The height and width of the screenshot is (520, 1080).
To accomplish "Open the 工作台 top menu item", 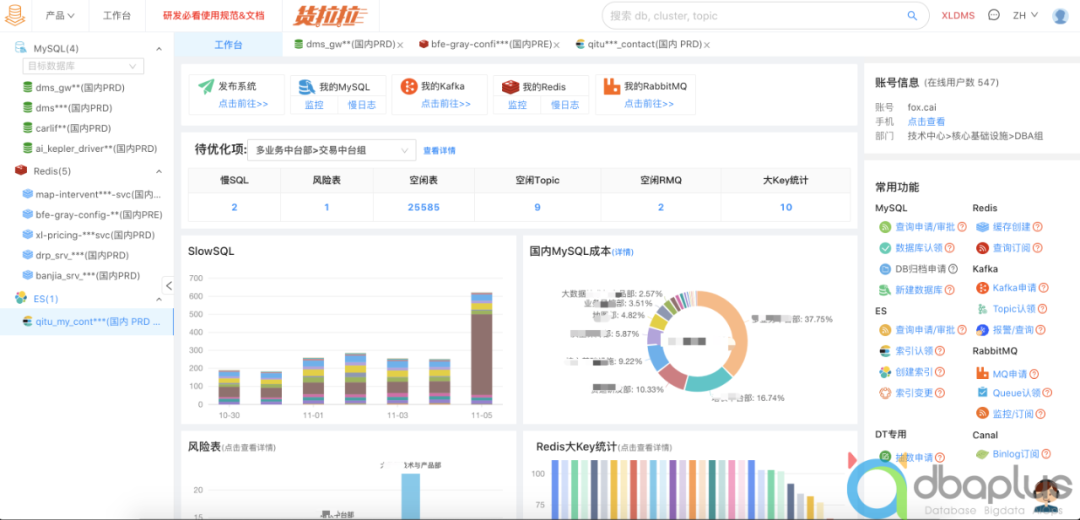I will pos(116,15).
